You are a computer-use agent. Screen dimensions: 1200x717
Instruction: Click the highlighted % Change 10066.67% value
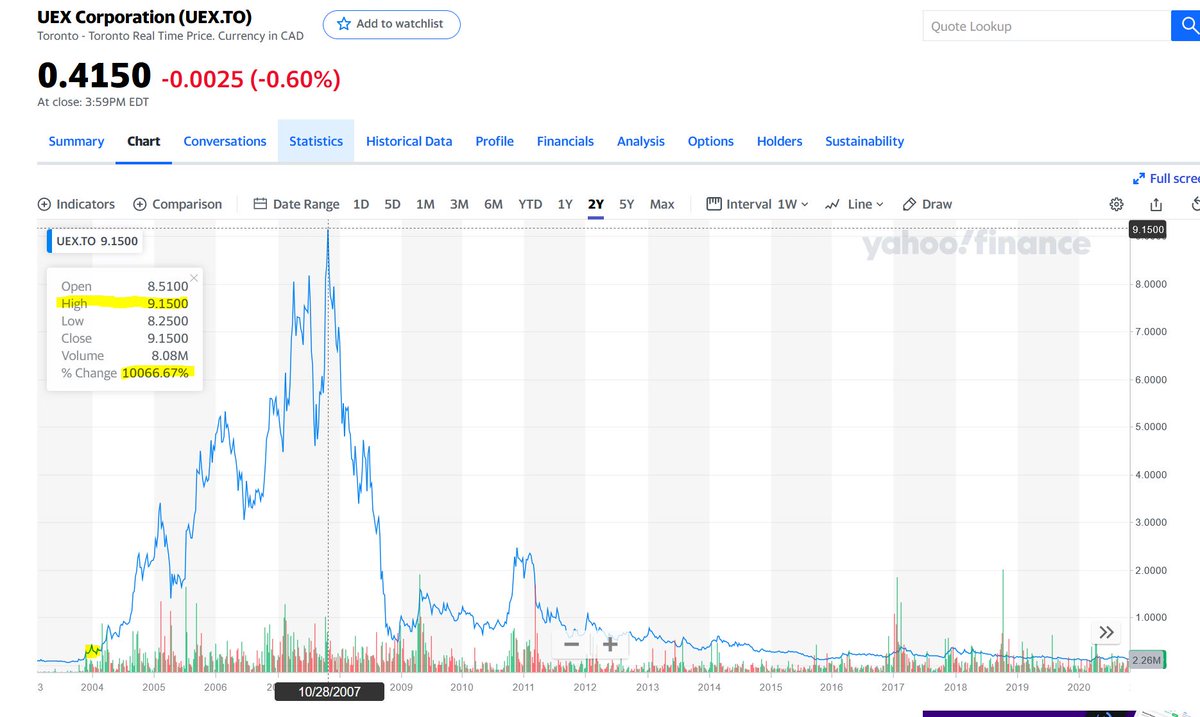[155, 373]
